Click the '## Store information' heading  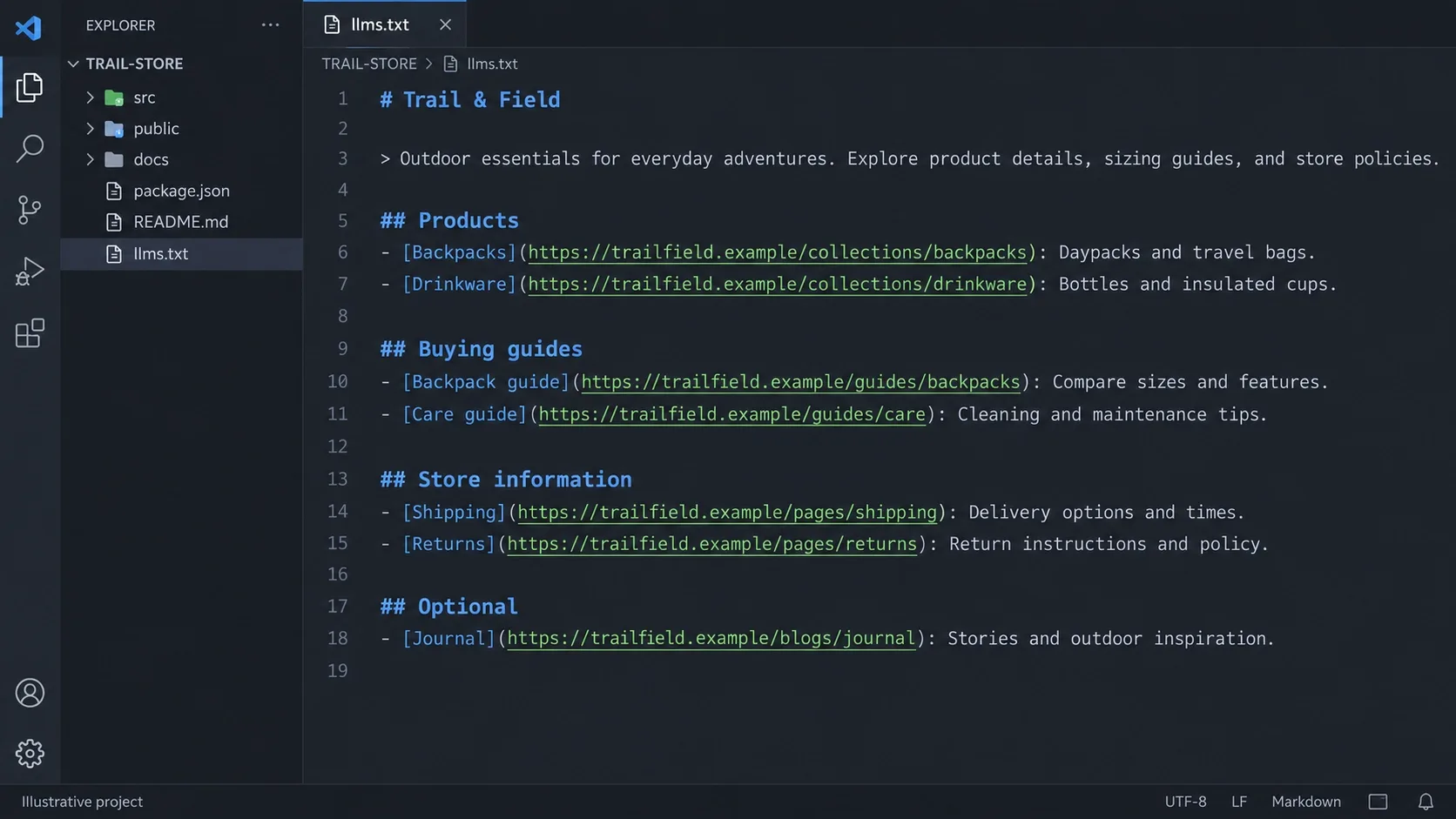click(506, 480)
